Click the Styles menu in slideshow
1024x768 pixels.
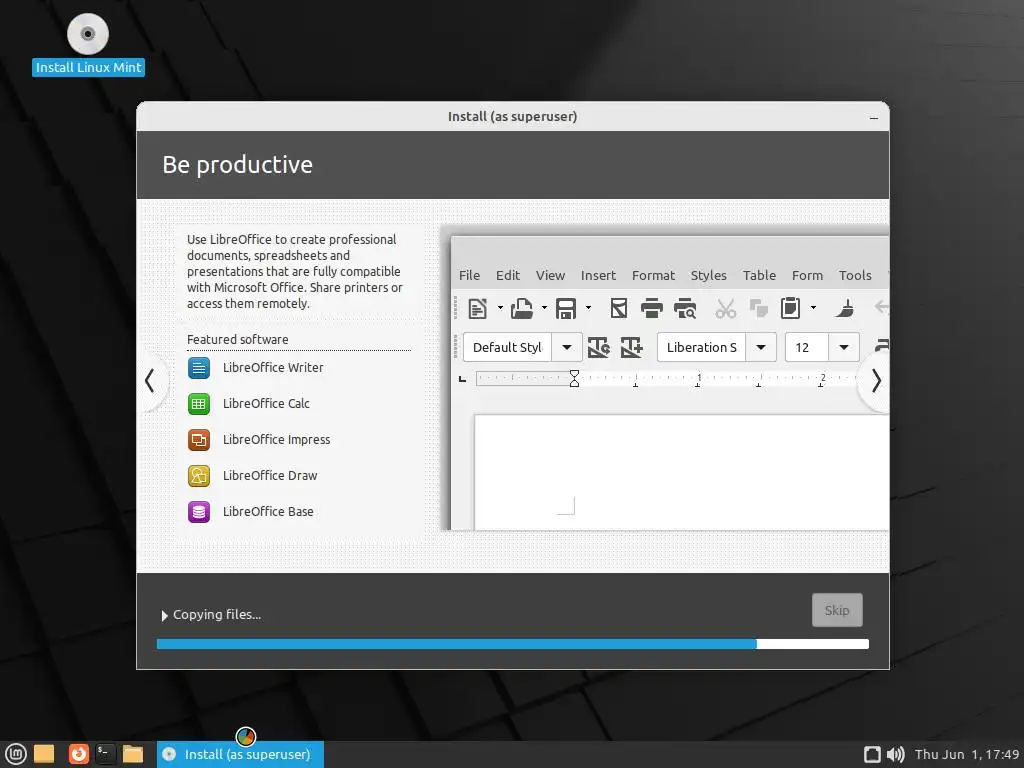(x=709, y=276)
